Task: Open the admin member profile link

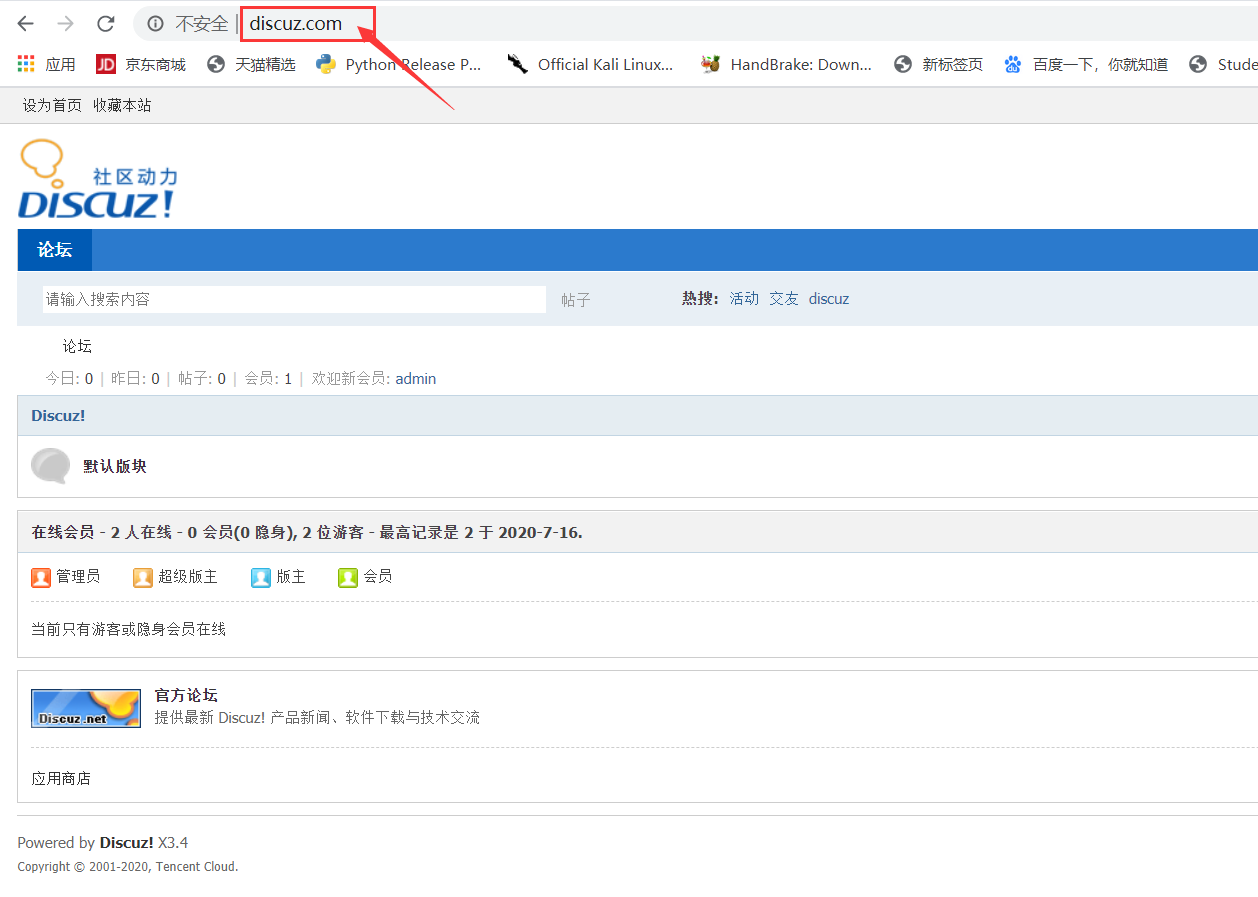Action: click(415, 378)
